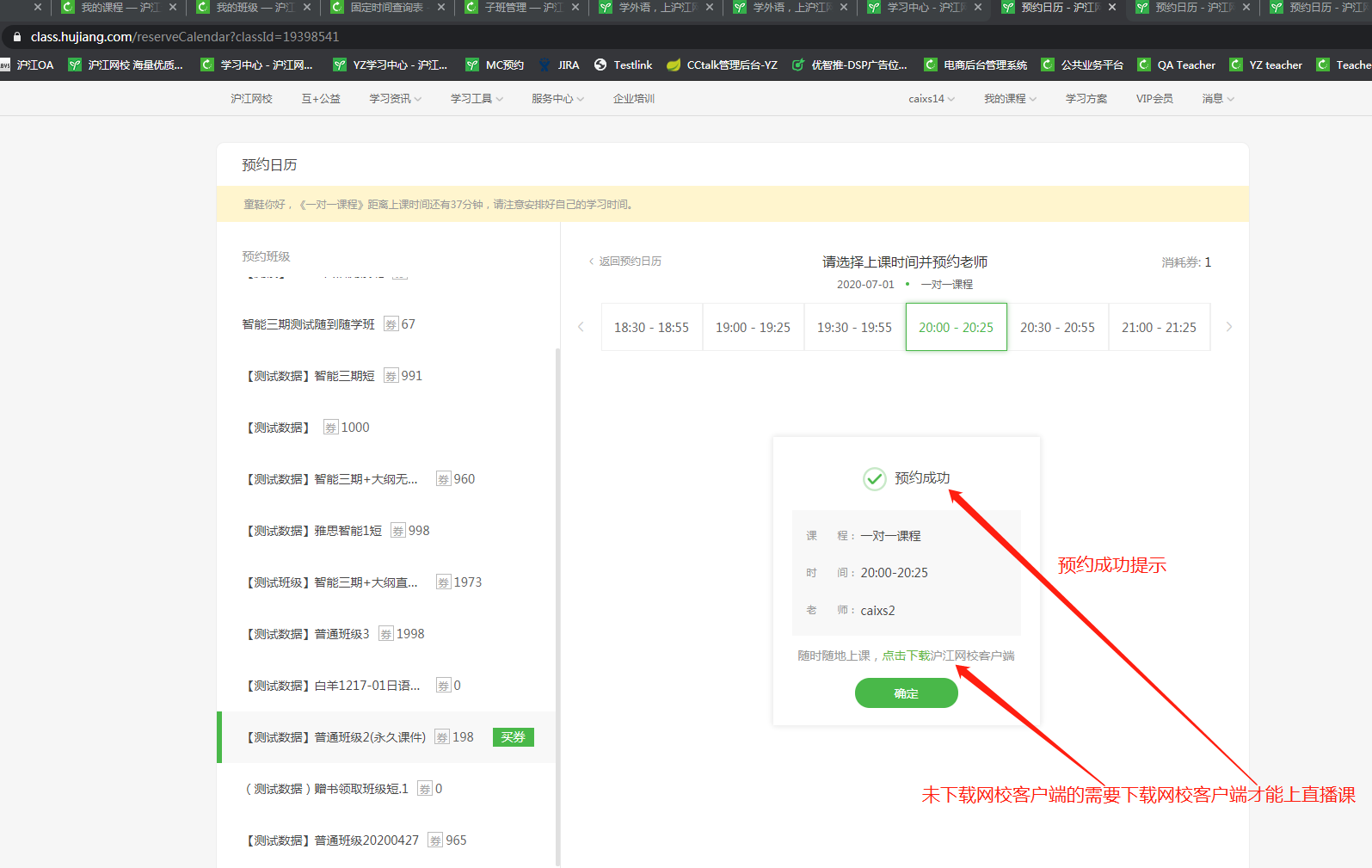
Task: Click the class list vertical scrollbar
Action: pyautogui.click(x=557, y=602)
